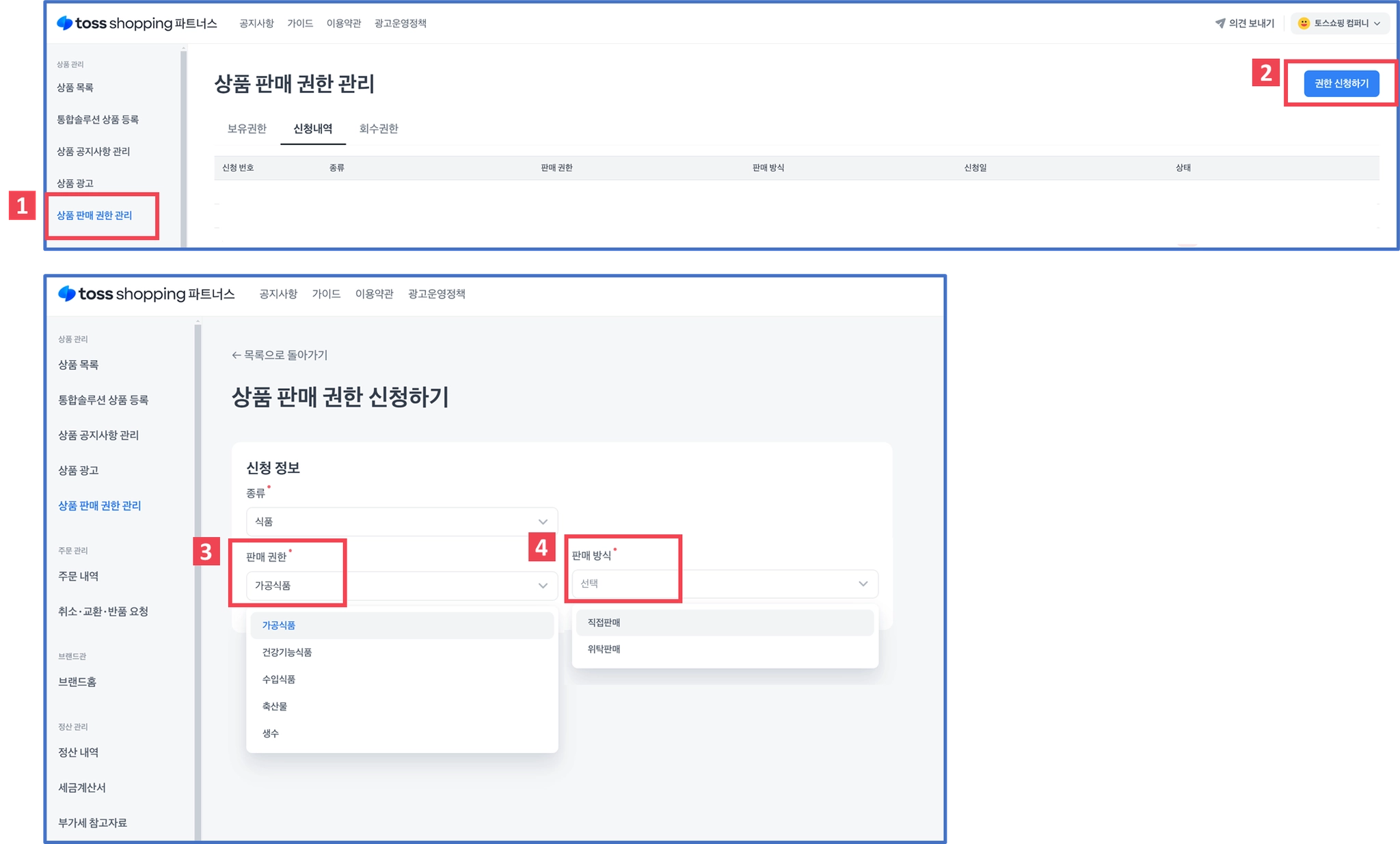Open the 판매 방식 select dropdown
The height and width of the screenshot is (844, 1400).
point(725,584)
